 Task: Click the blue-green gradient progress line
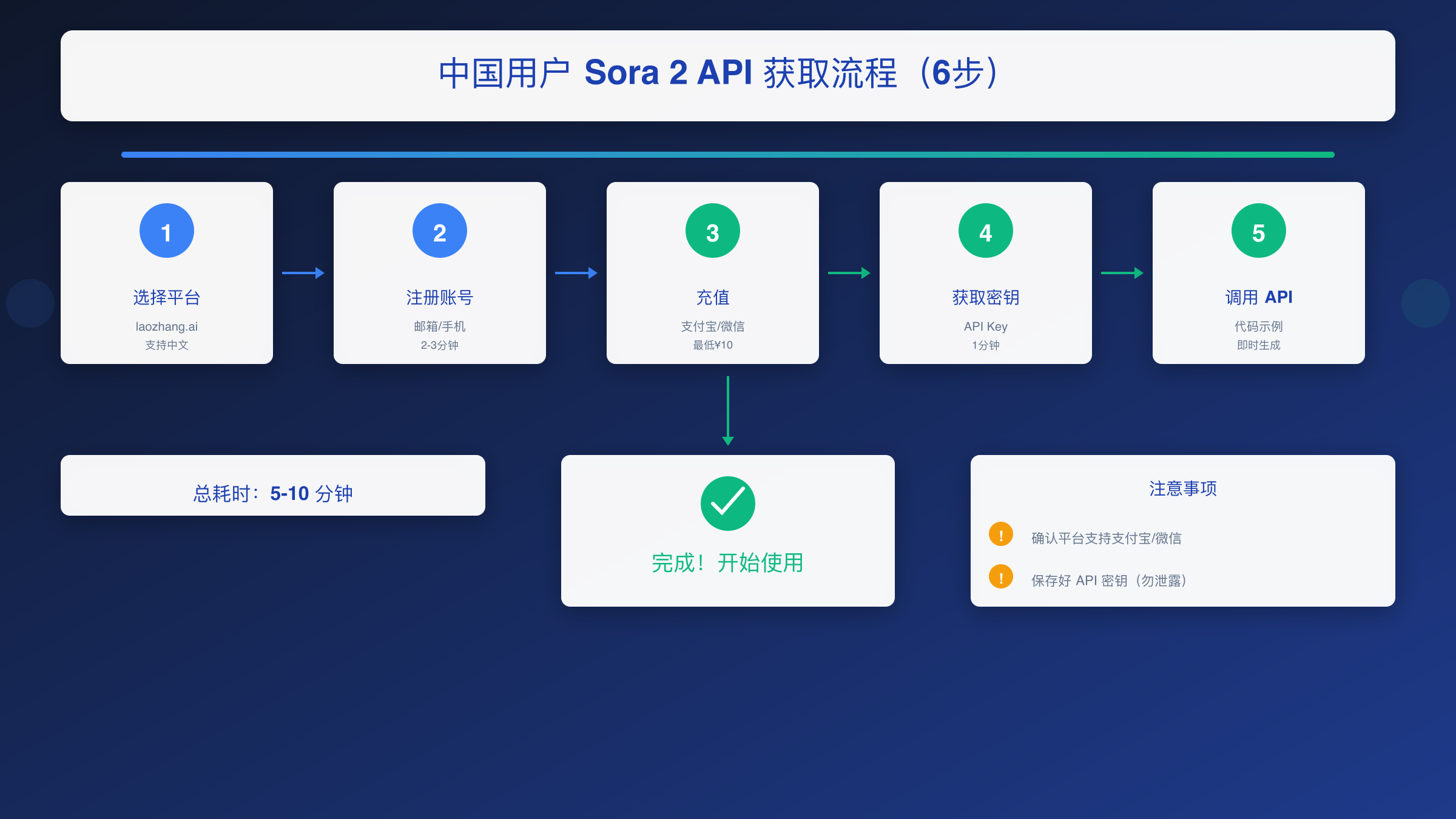(727, 154)
